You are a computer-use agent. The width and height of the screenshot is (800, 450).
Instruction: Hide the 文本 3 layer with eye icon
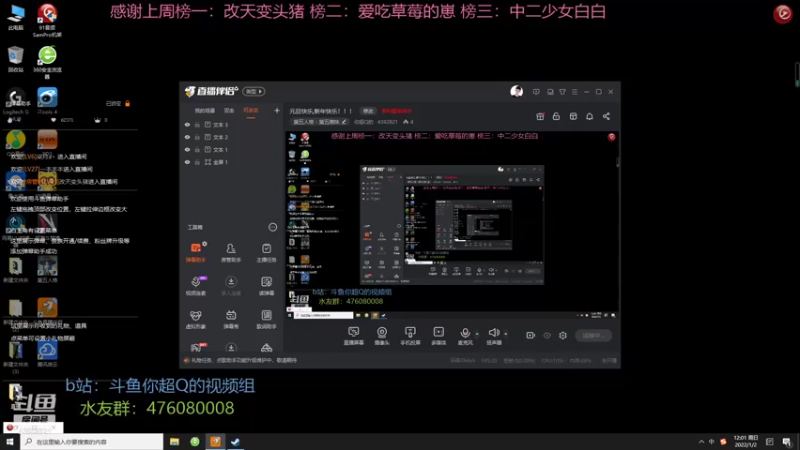point(187,124)
